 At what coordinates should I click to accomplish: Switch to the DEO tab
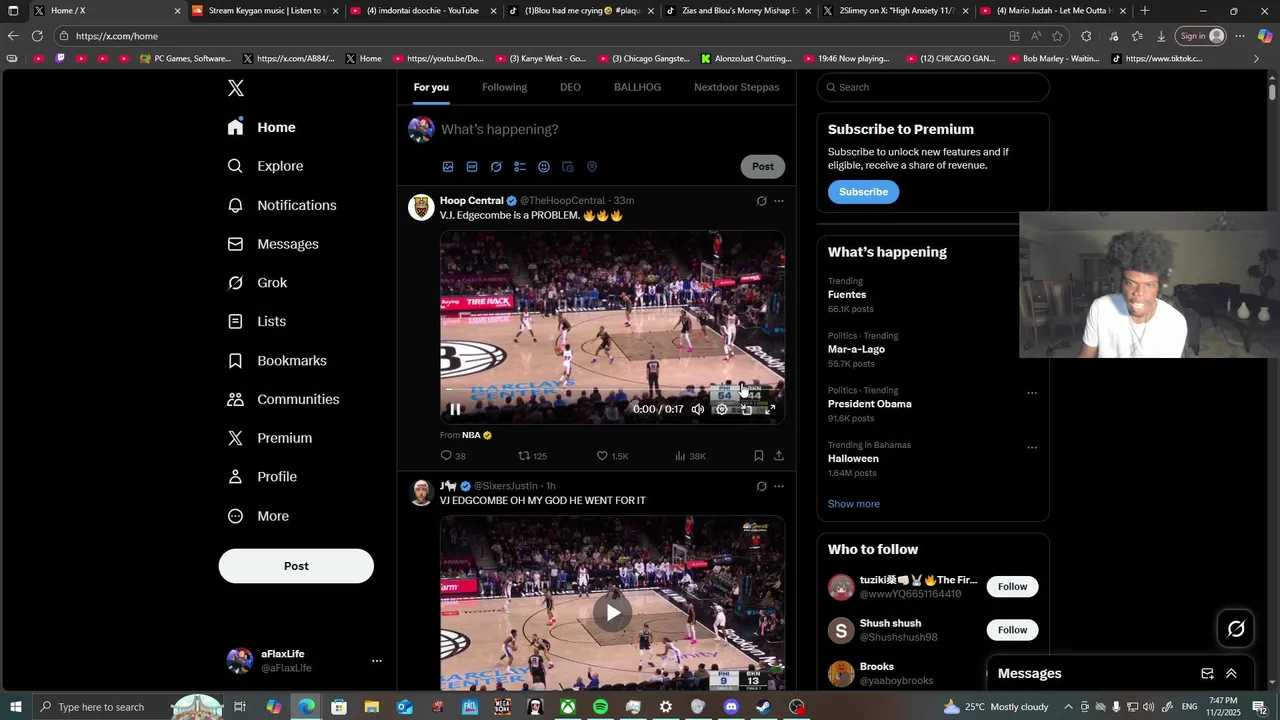(x=570, y=87)
